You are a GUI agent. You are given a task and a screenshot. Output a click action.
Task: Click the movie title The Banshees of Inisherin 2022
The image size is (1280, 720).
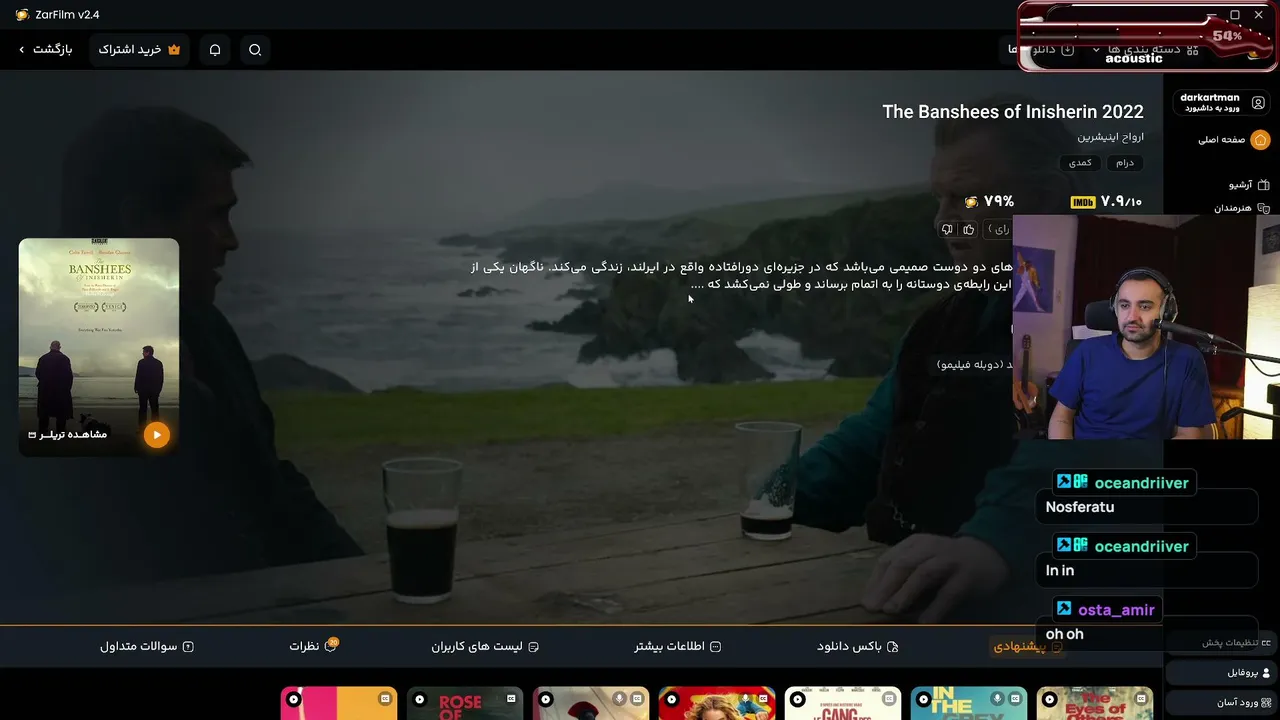tap(1013, 112)
